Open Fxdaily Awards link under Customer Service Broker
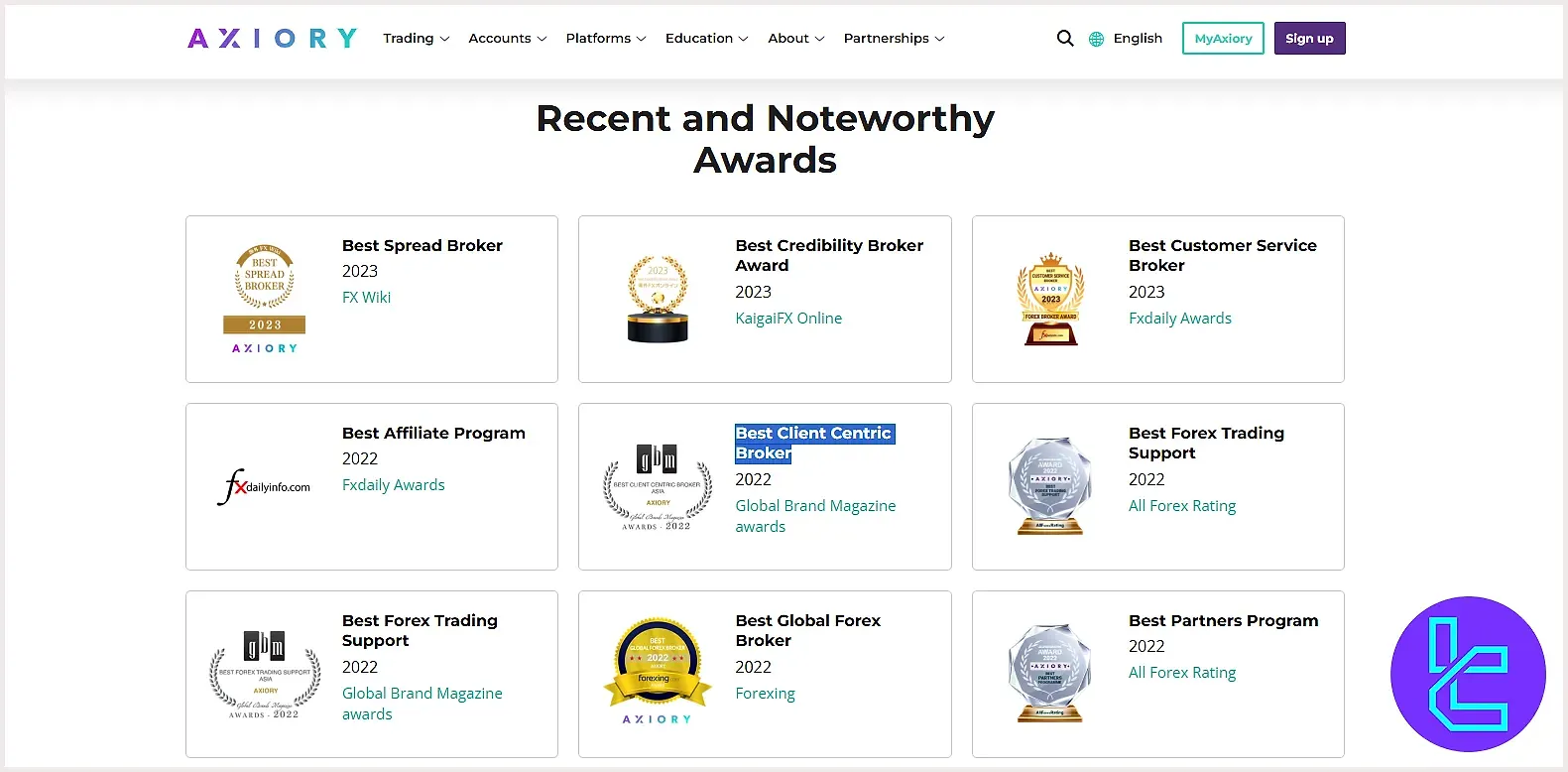 click(x=1180, y=319)
